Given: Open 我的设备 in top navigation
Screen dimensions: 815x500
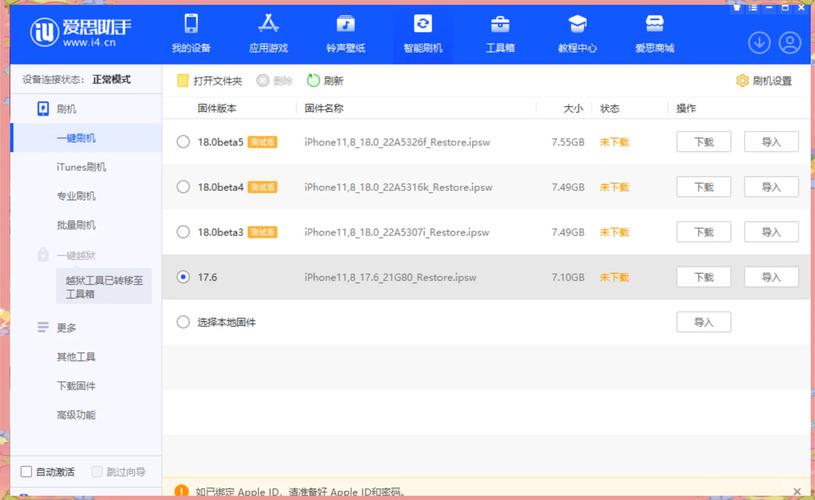Looking at the screenshot, I should tap(191, 34).
